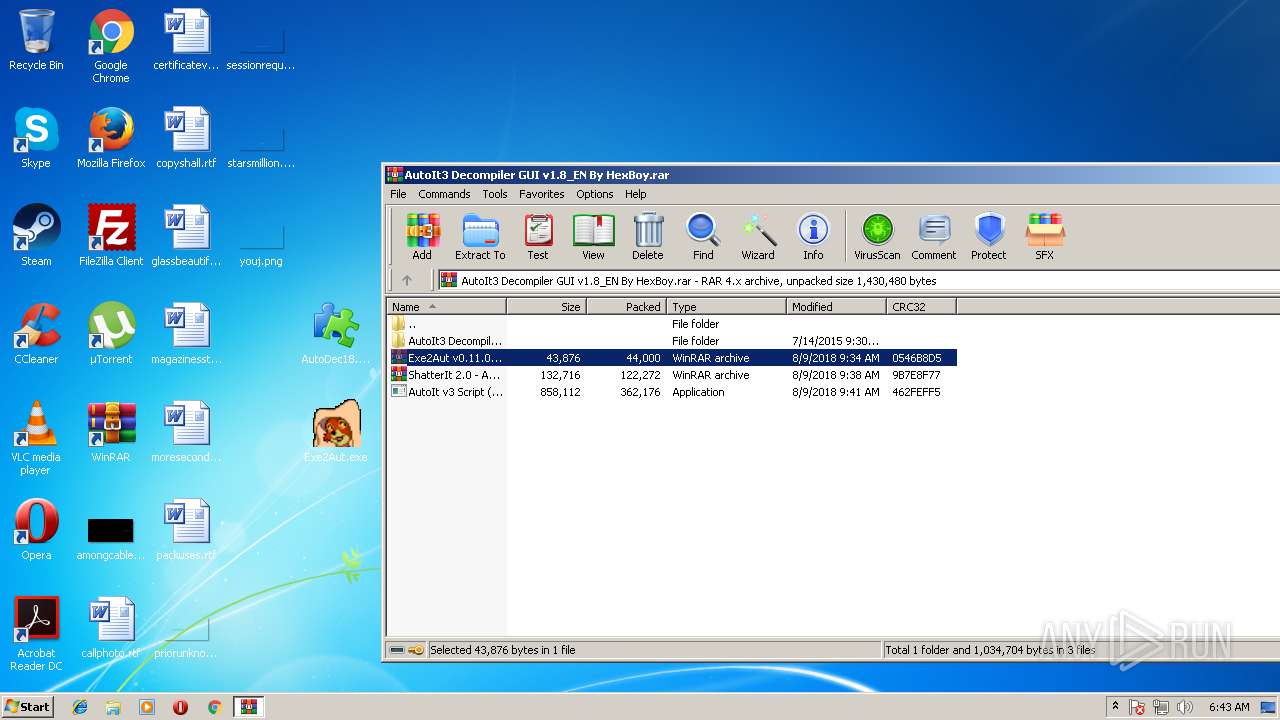
Task: Select the Steam desktop shortcut
Action: click(36, 236)
